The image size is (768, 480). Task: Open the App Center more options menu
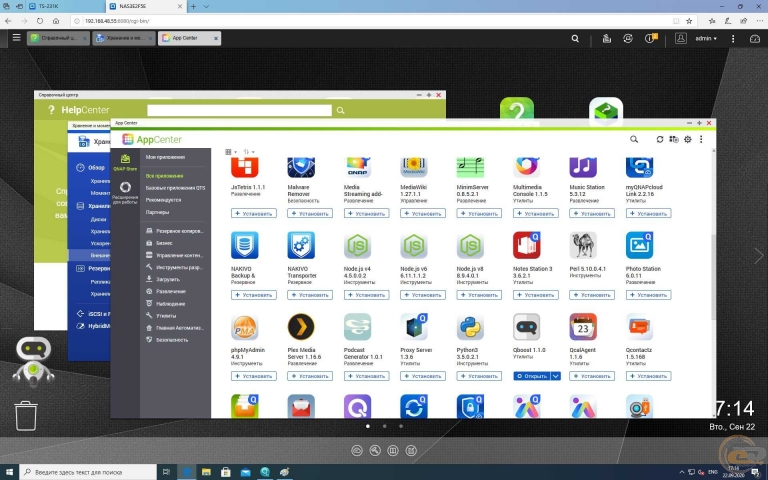pyautogui.click(x=701, y=140)
